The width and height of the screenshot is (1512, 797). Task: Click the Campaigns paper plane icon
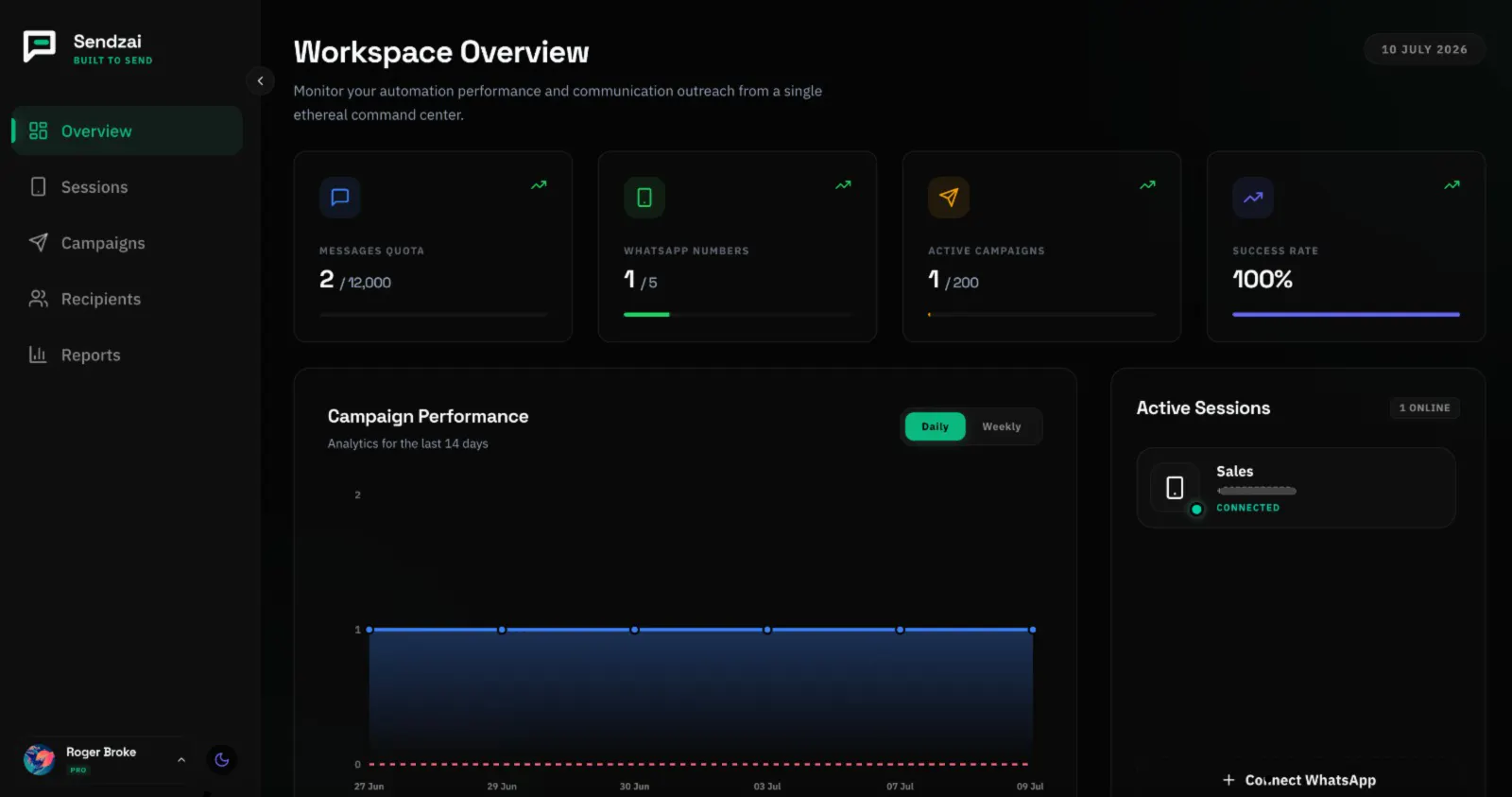38,243
